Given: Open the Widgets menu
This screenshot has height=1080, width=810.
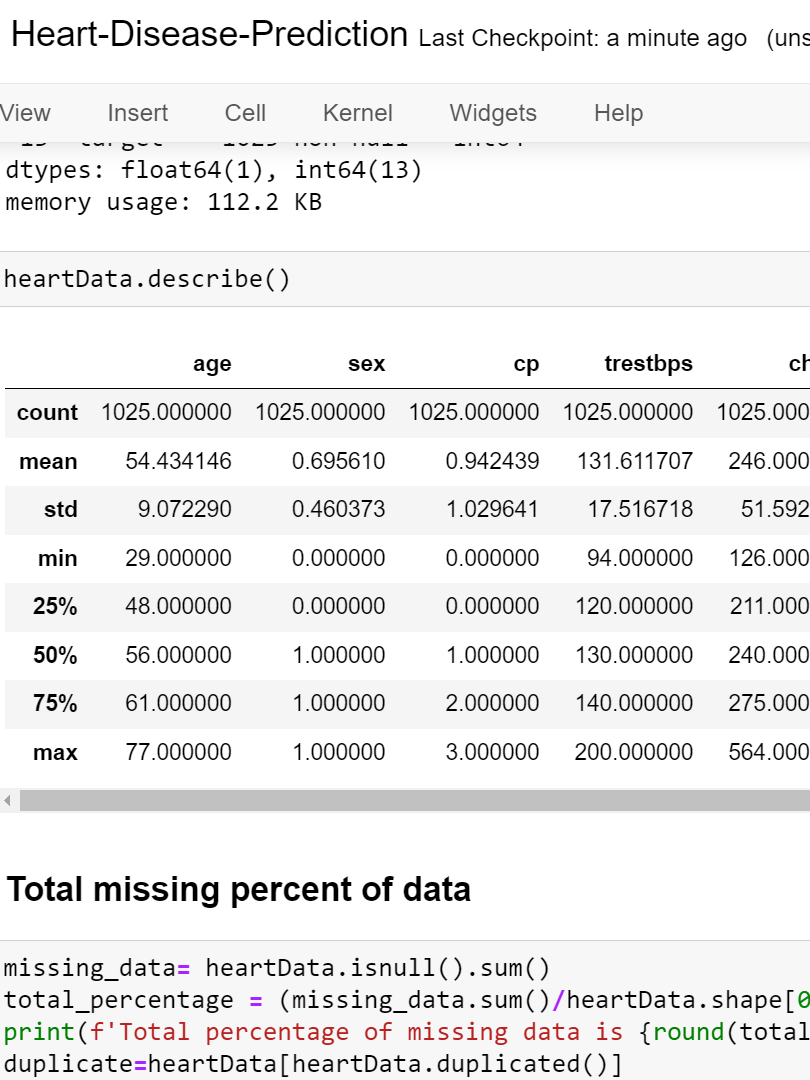Looking at the screenshot, I should click(x=493, y=113).
